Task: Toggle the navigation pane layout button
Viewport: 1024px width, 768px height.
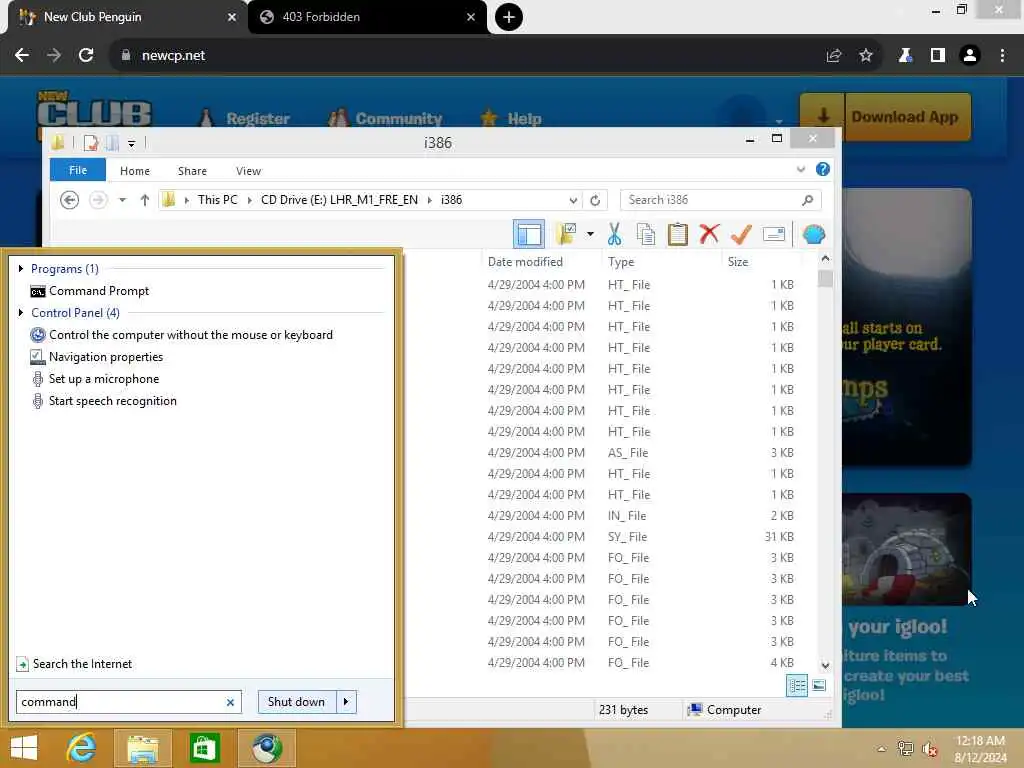Action: tap(529, 234)
